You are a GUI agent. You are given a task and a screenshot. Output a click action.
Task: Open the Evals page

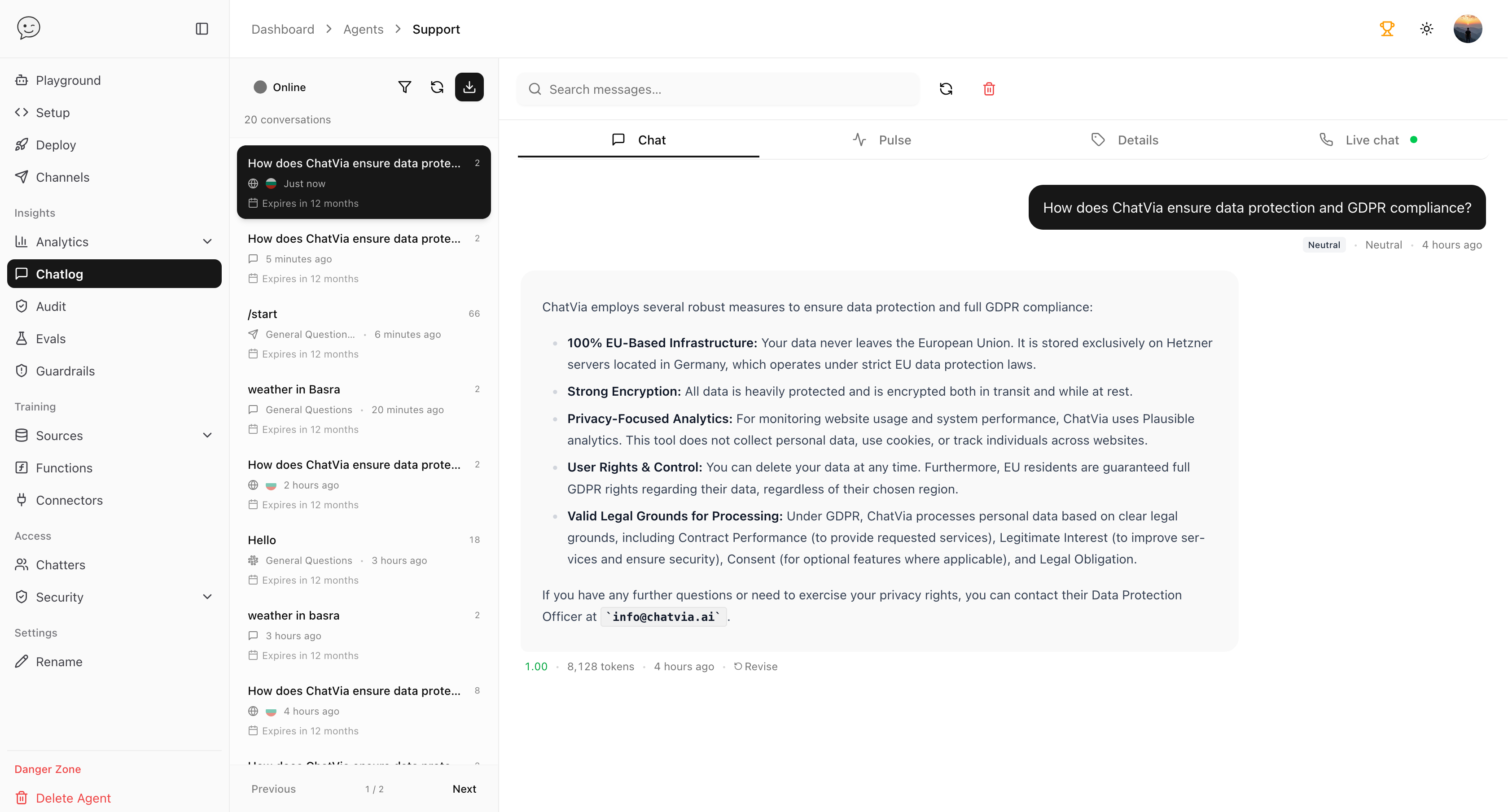[x=114, y=338]
